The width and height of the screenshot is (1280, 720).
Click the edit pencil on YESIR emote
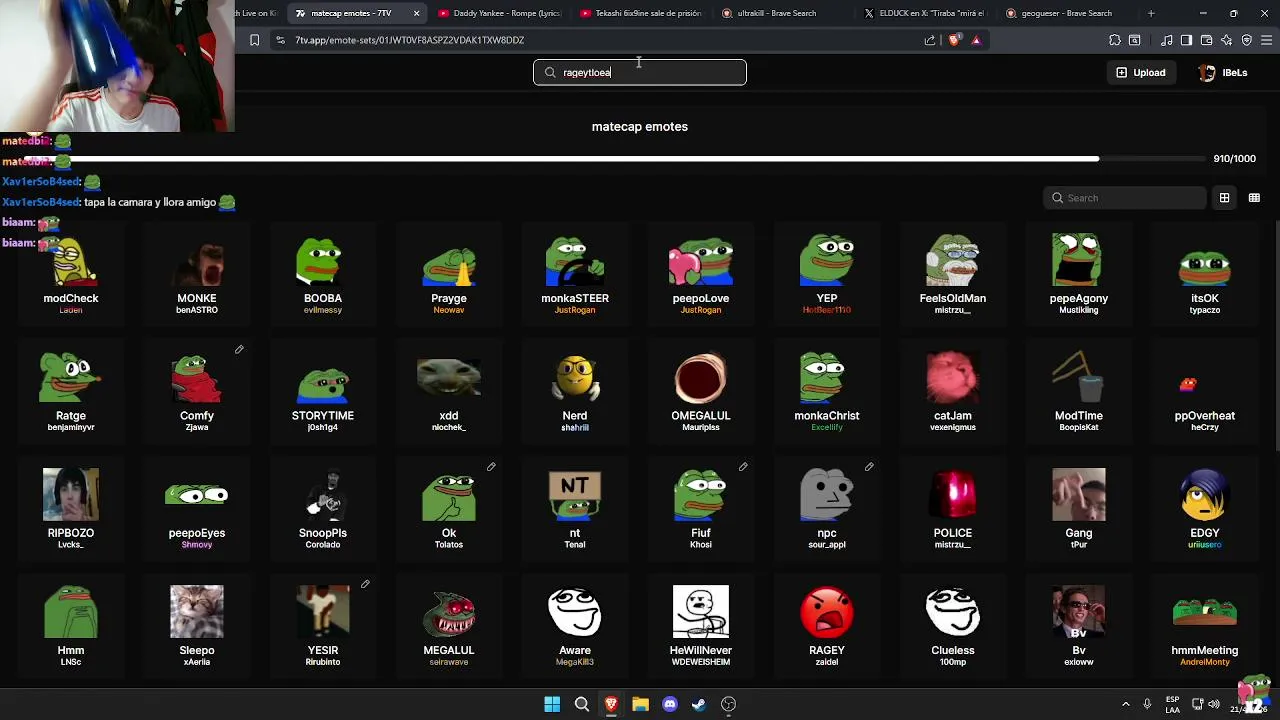click(365, 583)
